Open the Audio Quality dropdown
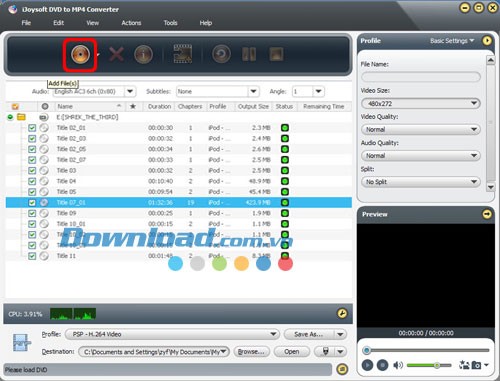Screen dimensions: 500x381 [421, 156]
